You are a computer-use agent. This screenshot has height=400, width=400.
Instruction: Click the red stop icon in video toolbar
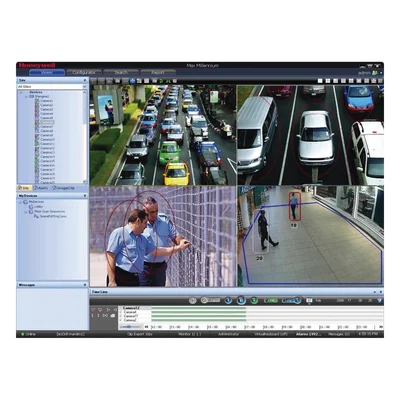coord(175,81)
